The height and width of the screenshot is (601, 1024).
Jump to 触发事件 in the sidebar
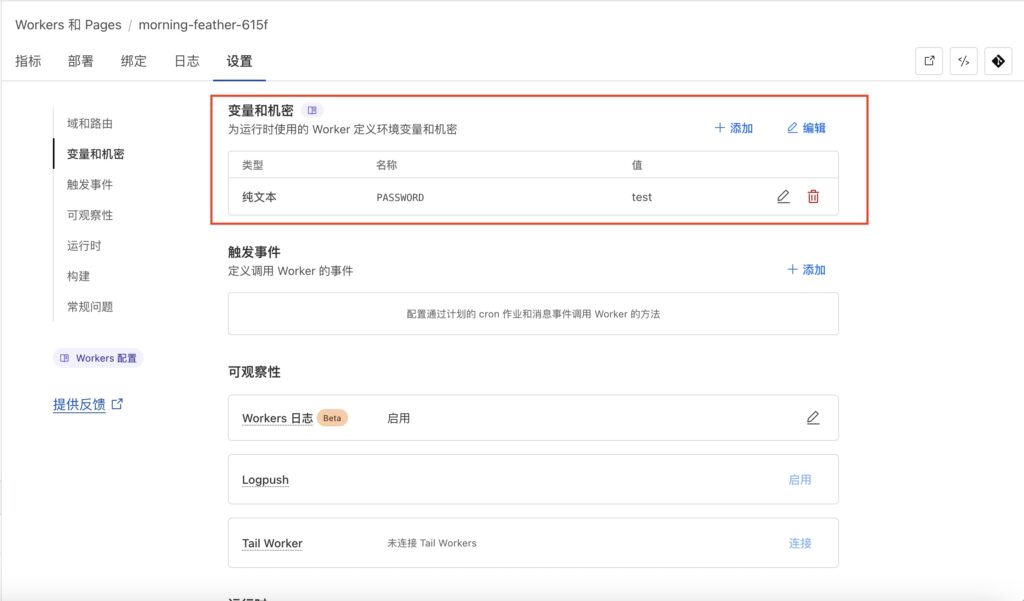[x=90, y=185]
